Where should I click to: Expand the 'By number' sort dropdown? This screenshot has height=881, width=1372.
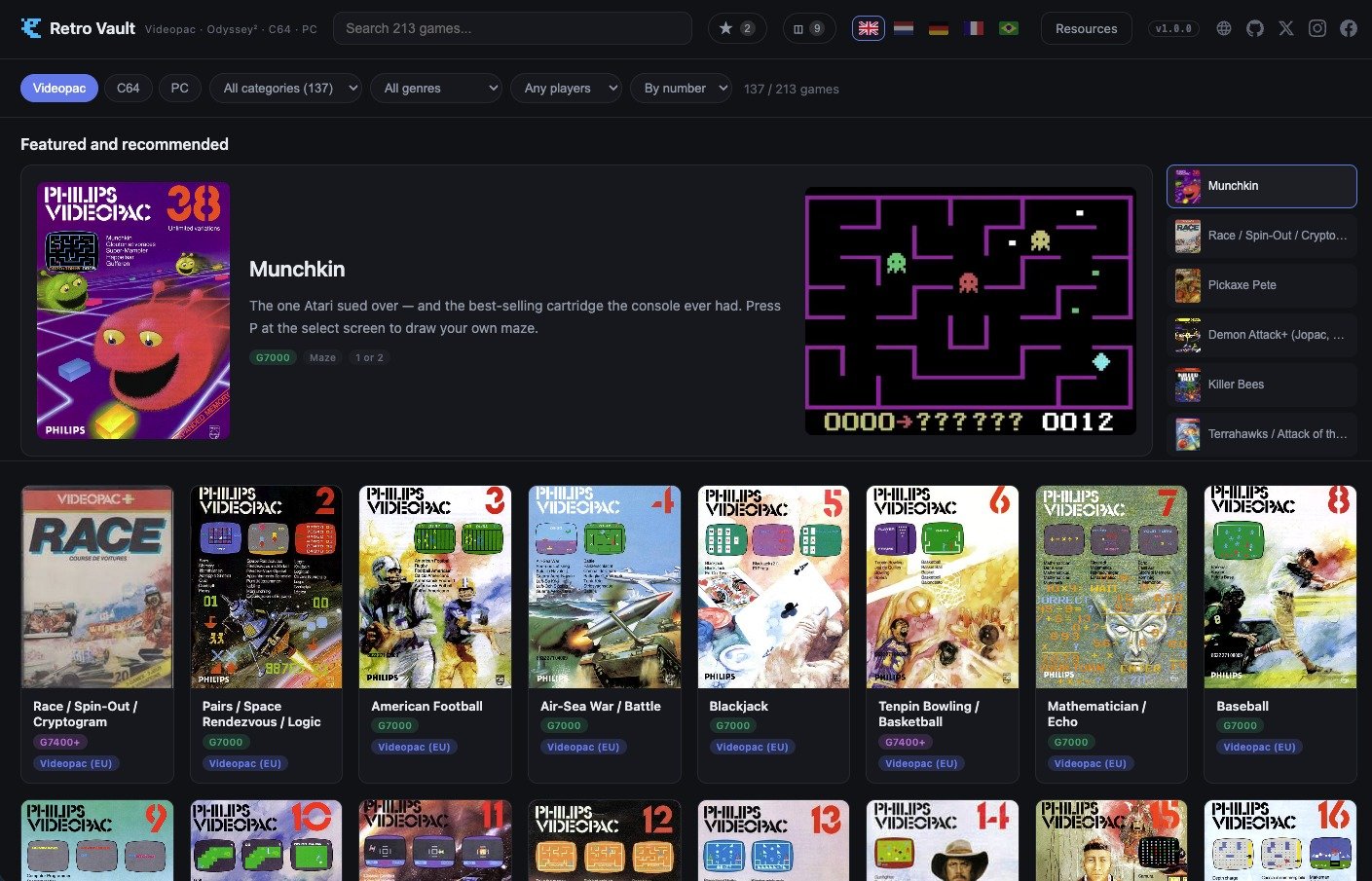pos(681,88)
